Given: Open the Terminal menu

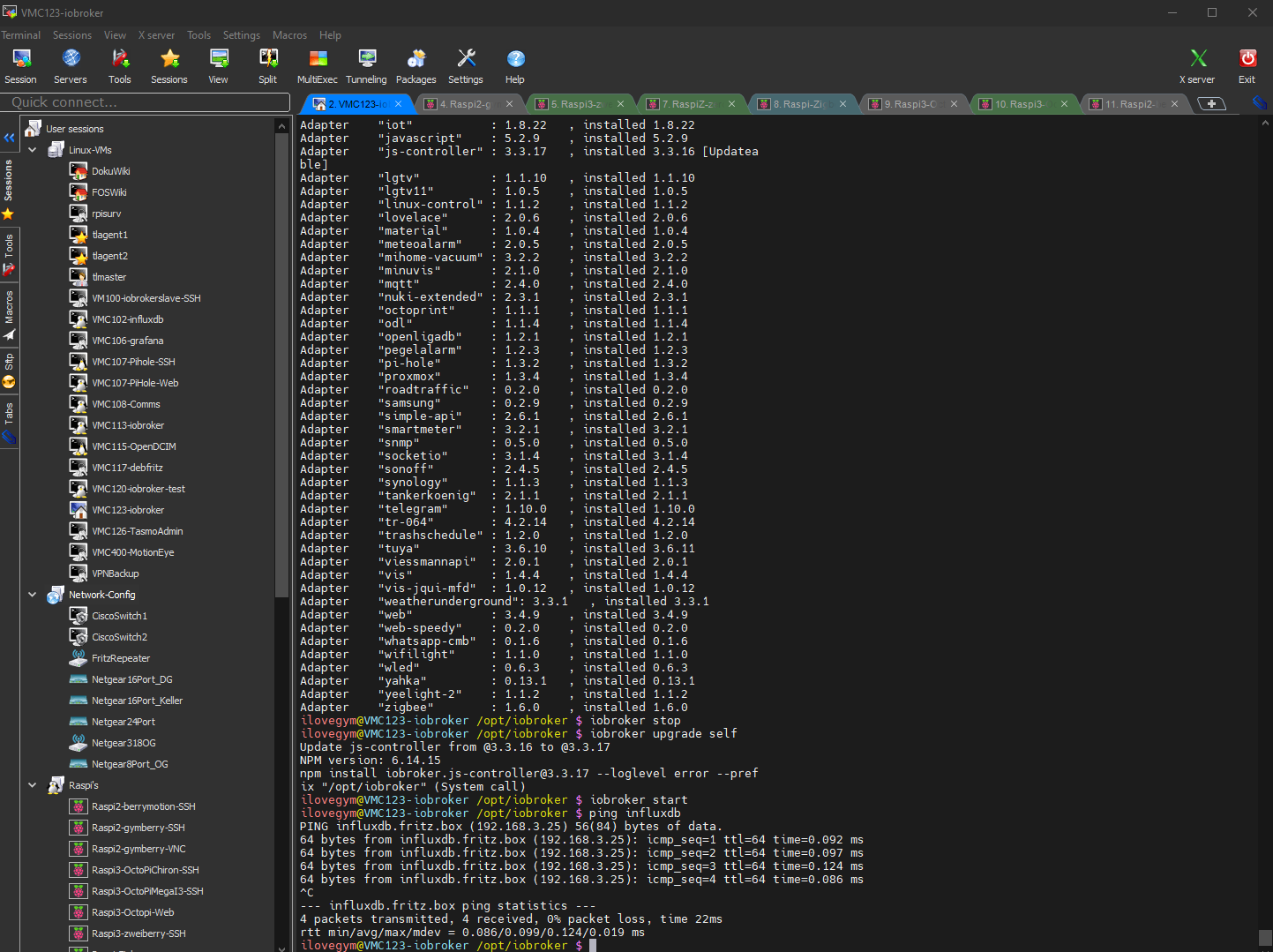Looking at the screenshot, I should pos(21,35).
